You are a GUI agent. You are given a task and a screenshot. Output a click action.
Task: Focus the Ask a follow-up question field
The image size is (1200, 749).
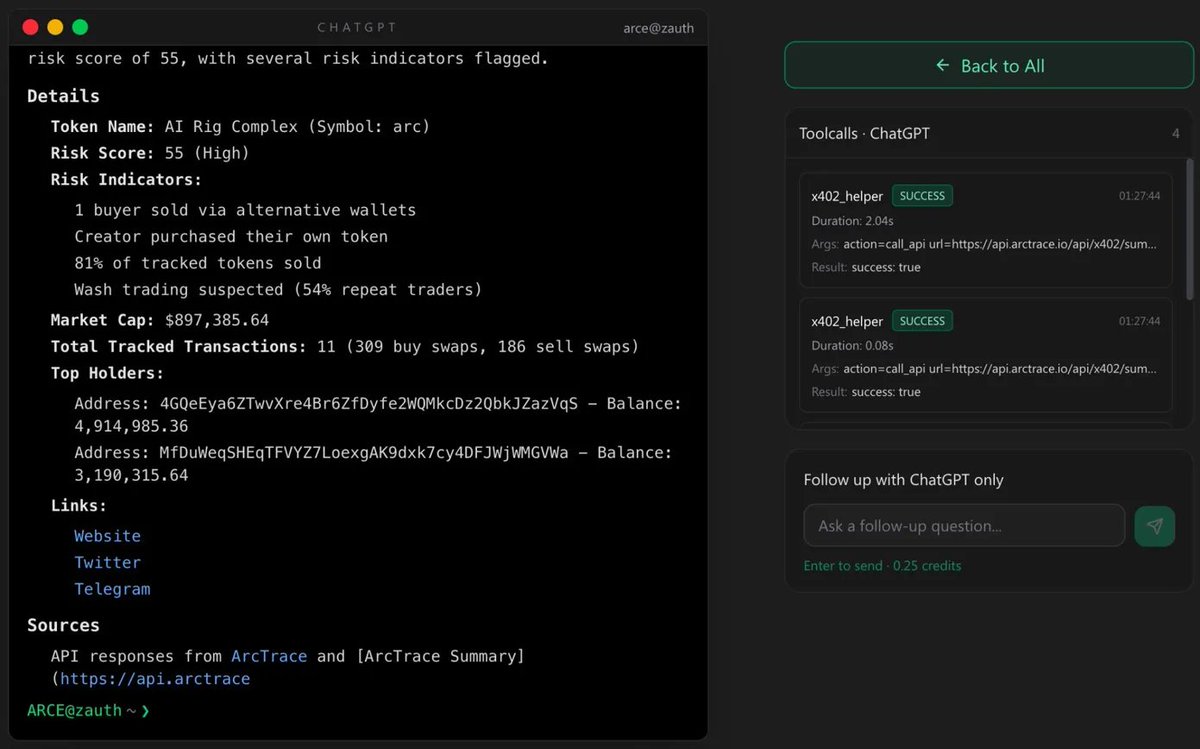pos(964,525)
